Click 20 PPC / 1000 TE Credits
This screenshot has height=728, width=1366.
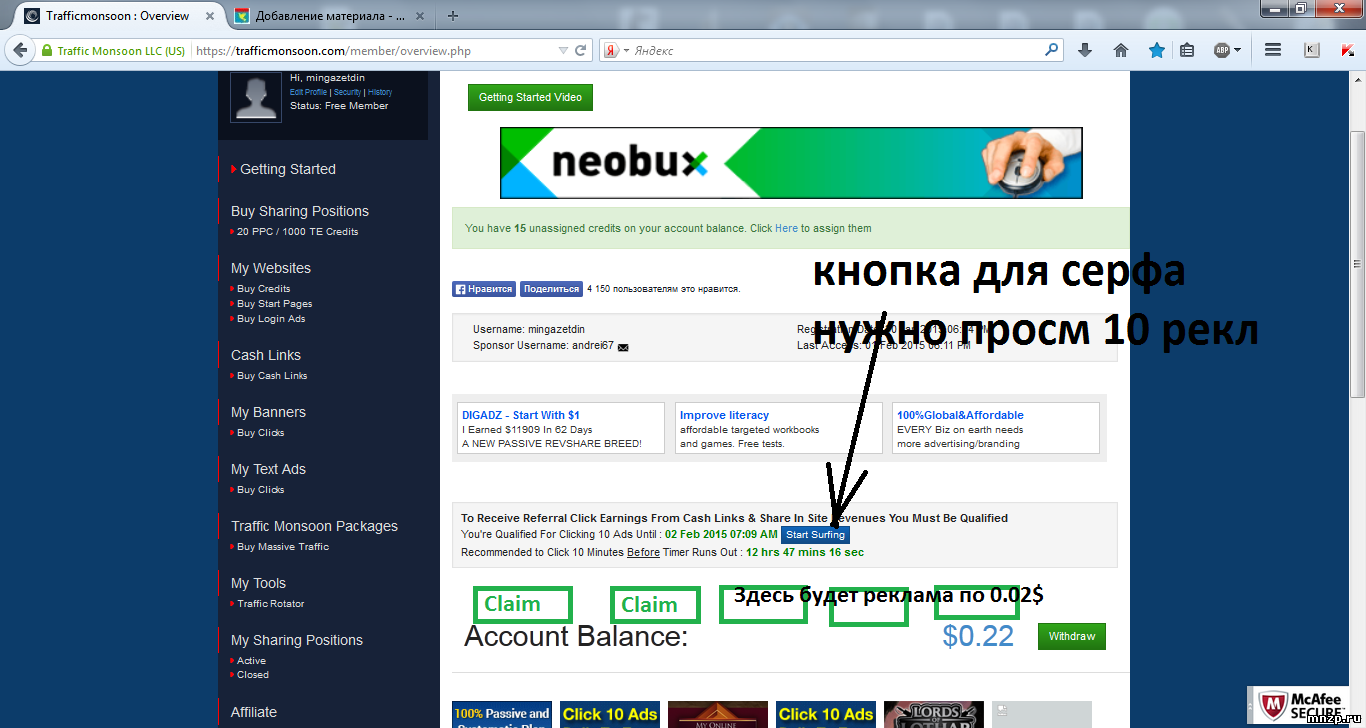pos(297,232)
